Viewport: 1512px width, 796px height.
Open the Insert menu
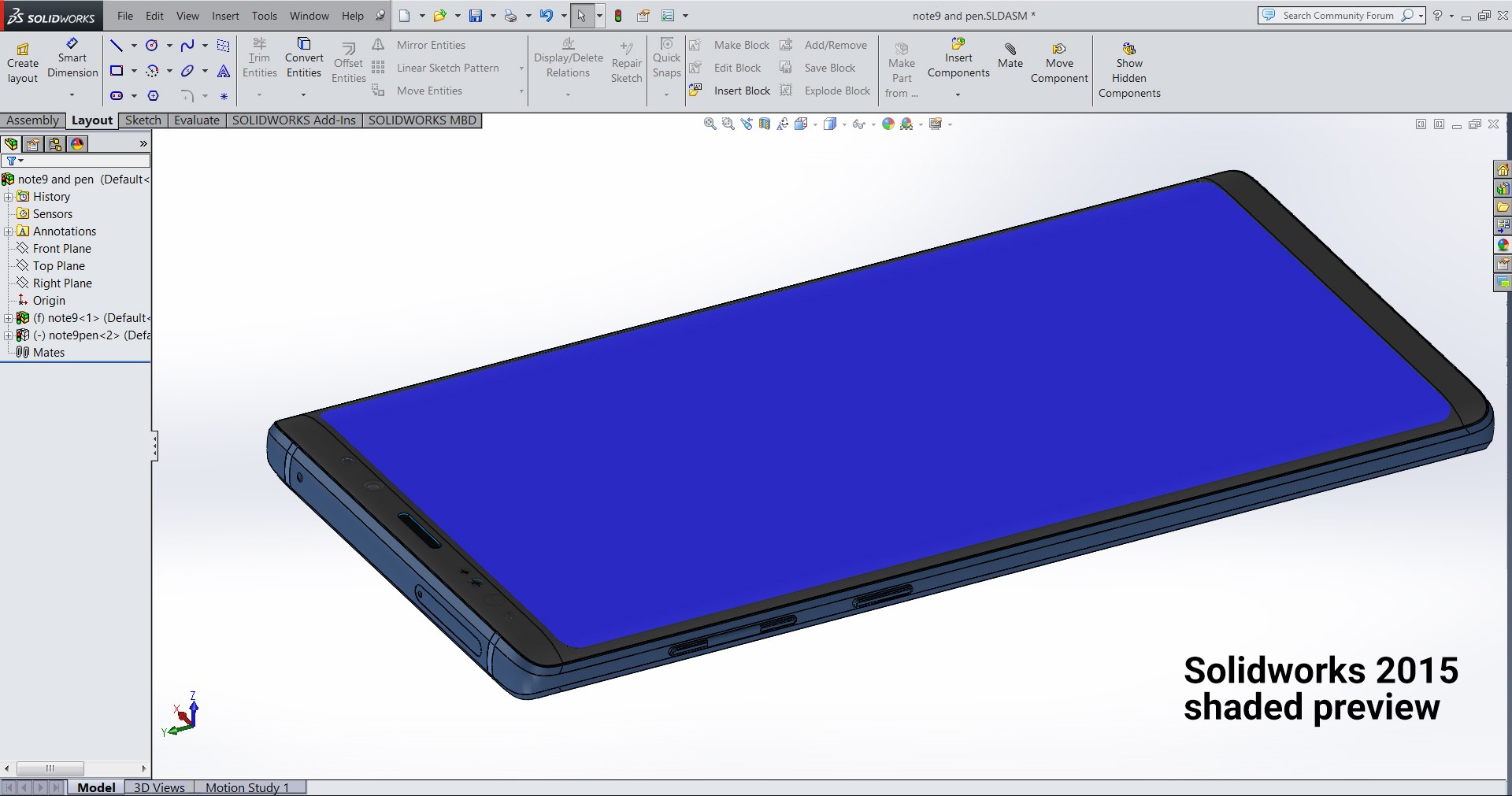click(225, 16)
